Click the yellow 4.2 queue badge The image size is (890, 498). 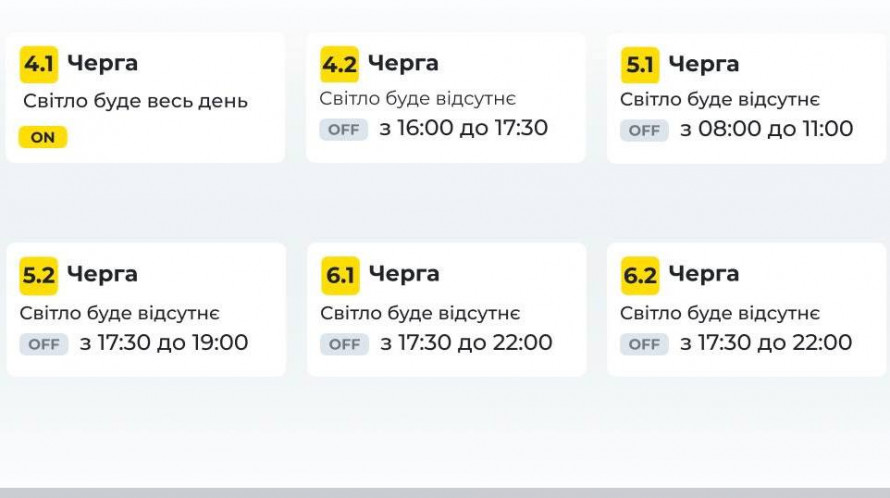coord(339,65)
